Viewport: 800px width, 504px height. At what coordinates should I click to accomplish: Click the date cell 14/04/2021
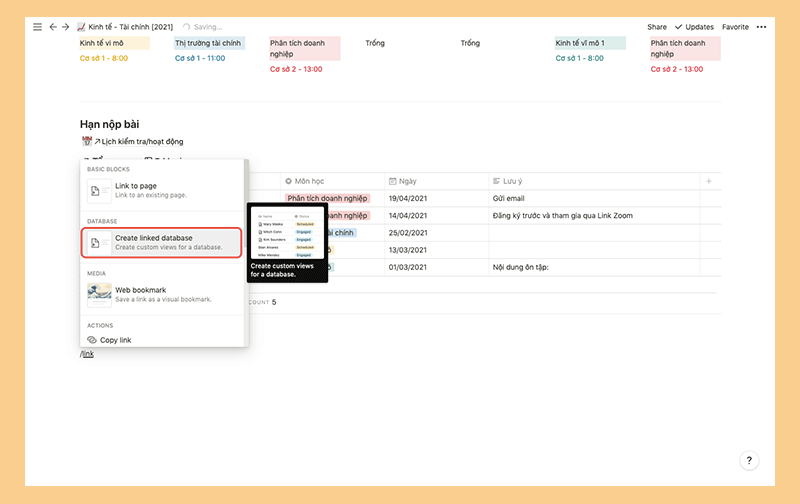pyautogui.click(x=436, y=216)
